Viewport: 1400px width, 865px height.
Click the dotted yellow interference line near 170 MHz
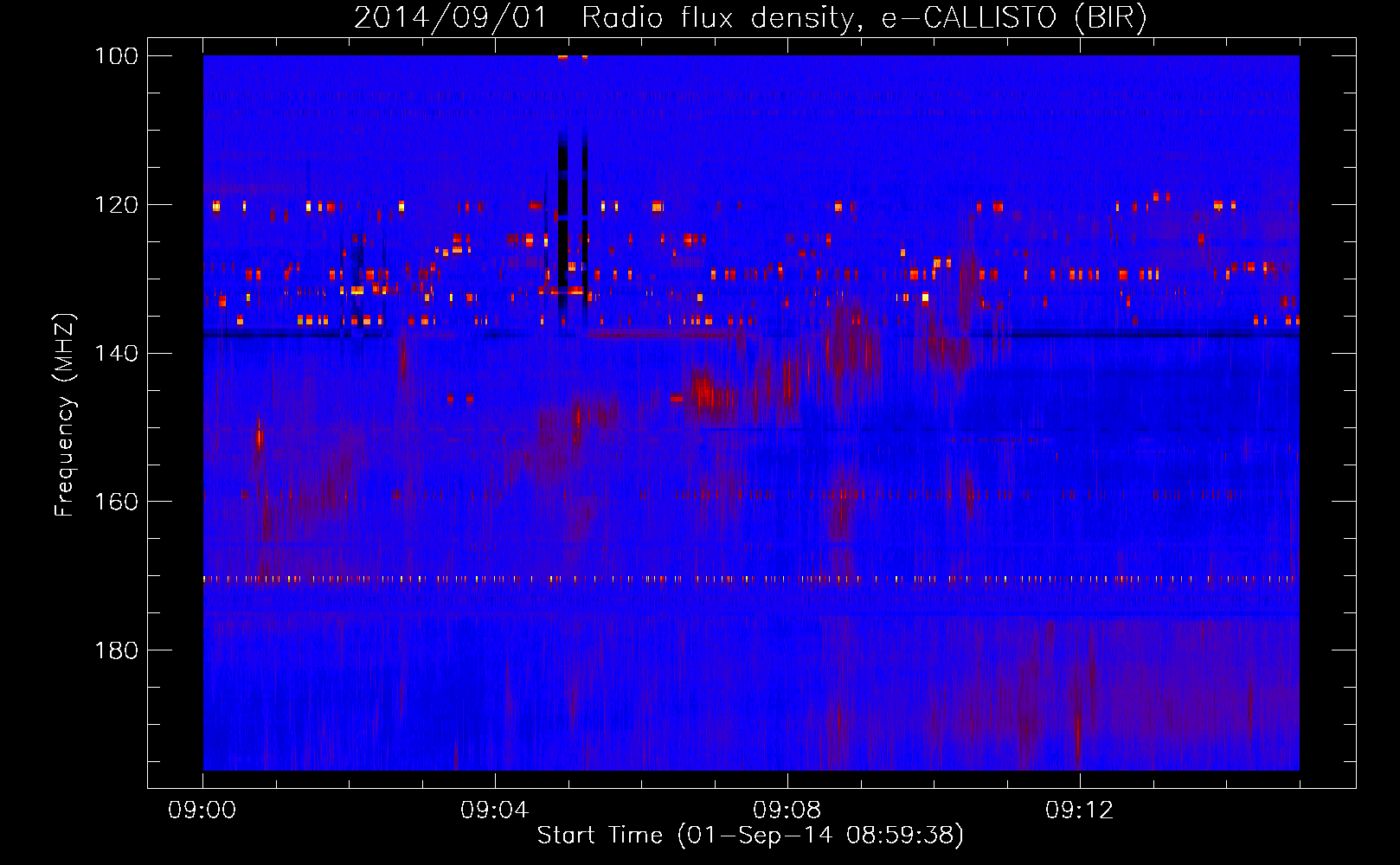pos(751,579)
